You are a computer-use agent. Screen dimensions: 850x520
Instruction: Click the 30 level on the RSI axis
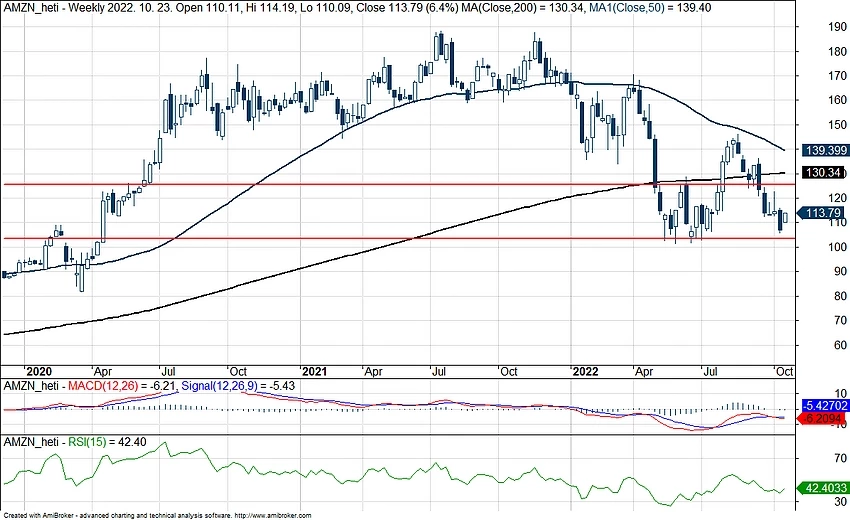point(840,503)
